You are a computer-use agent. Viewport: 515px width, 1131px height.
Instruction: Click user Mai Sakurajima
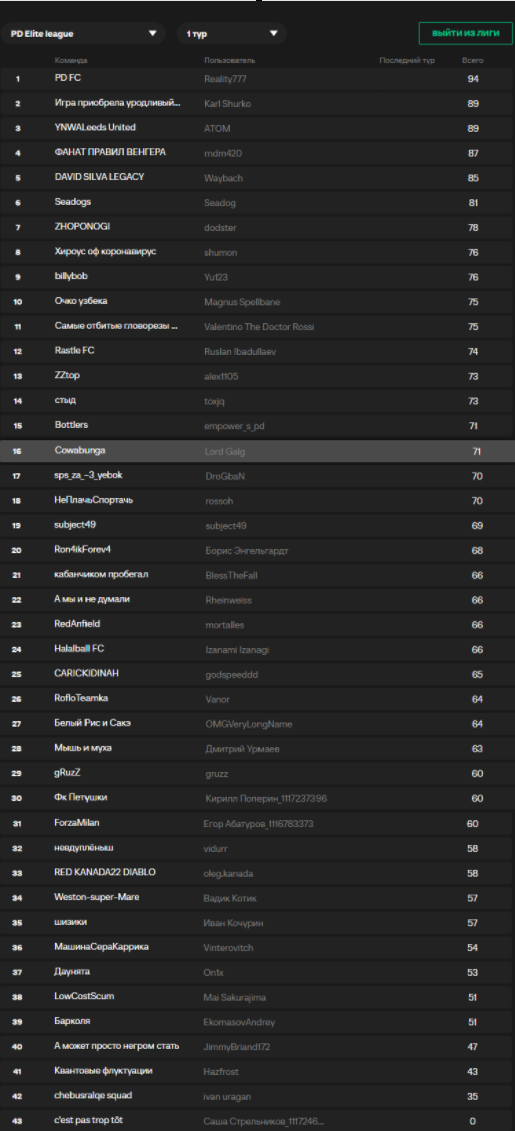click(x=236, y=997)
